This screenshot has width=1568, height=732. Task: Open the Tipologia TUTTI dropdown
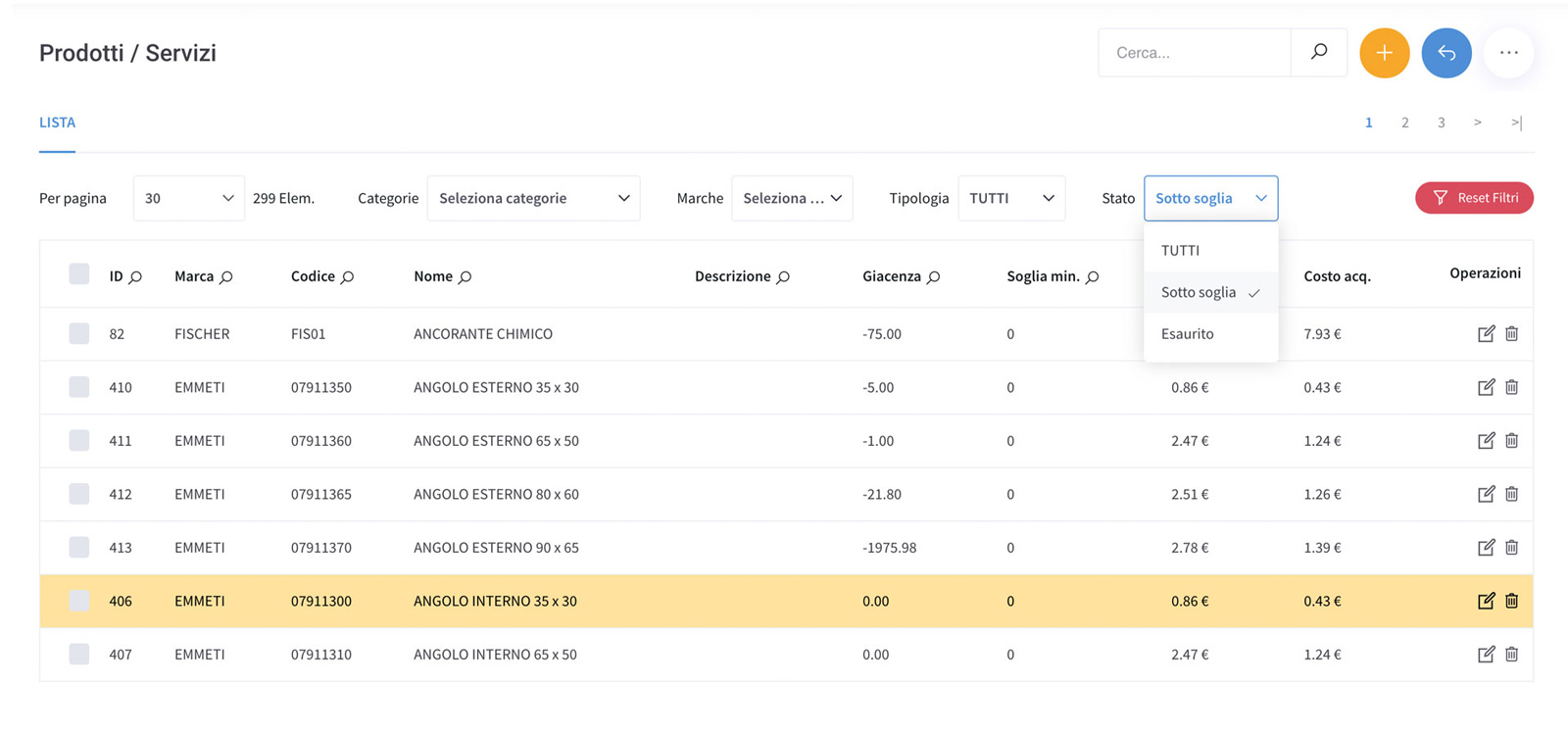pos(1011,198)
